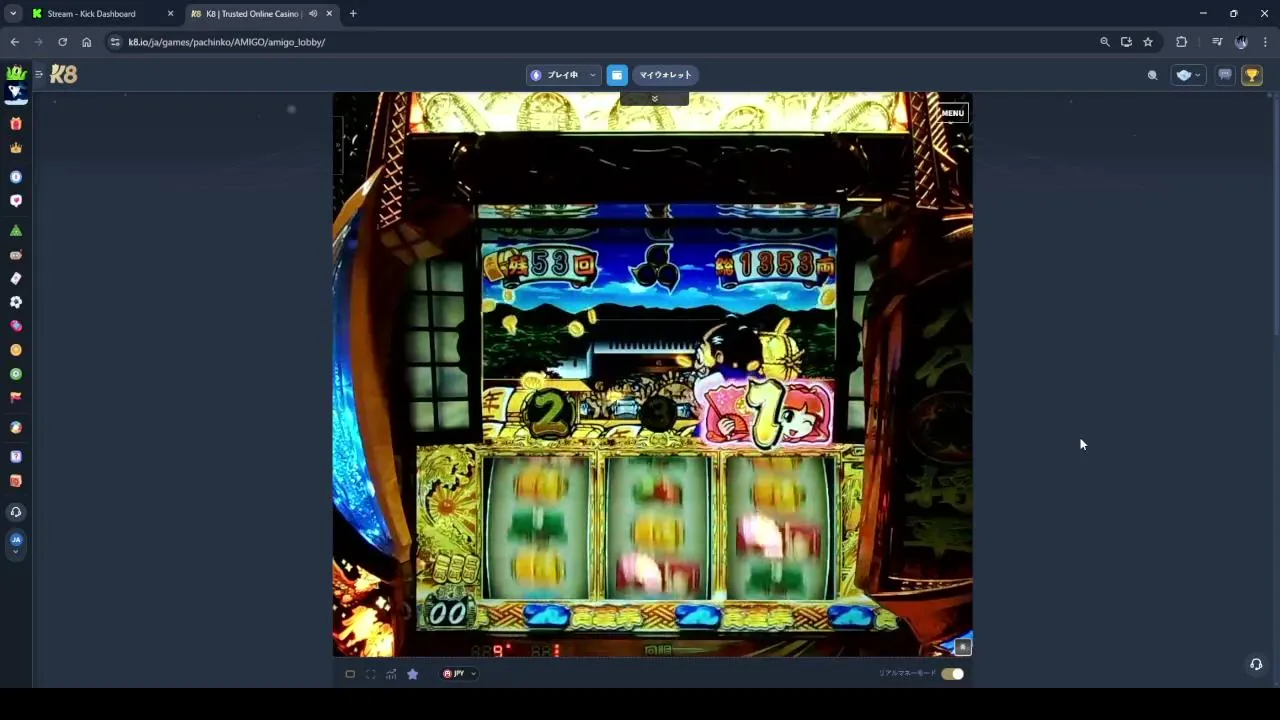1280x720 pixels.
Task: Open the gold trophy icon in header
Action: coord(1251,75)
